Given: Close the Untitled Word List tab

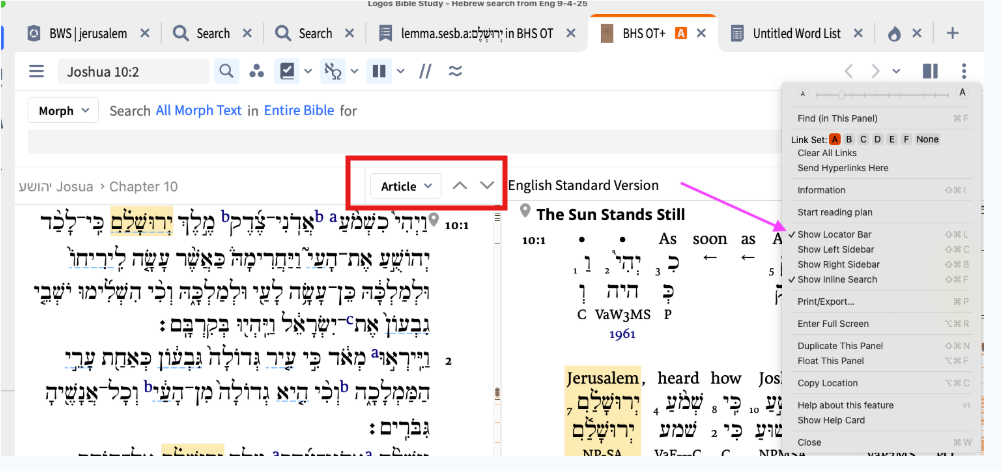Looking at the screenshot, I should coord(858,33).
